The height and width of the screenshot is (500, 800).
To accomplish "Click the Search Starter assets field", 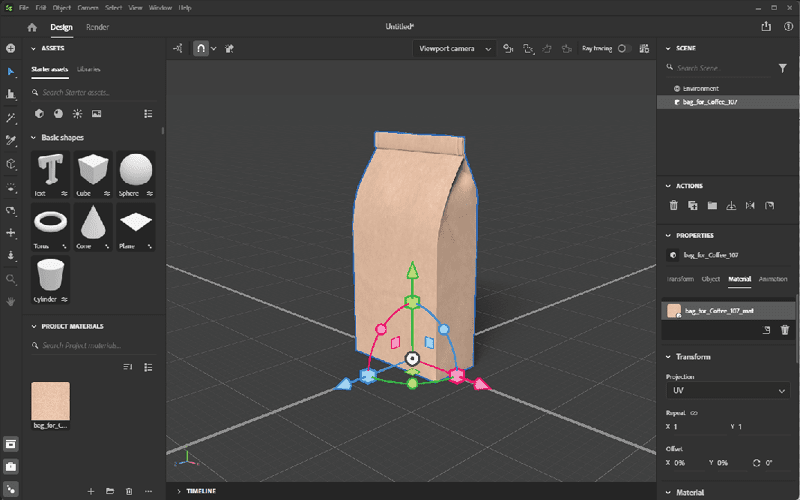I will (x=92, y=93).
